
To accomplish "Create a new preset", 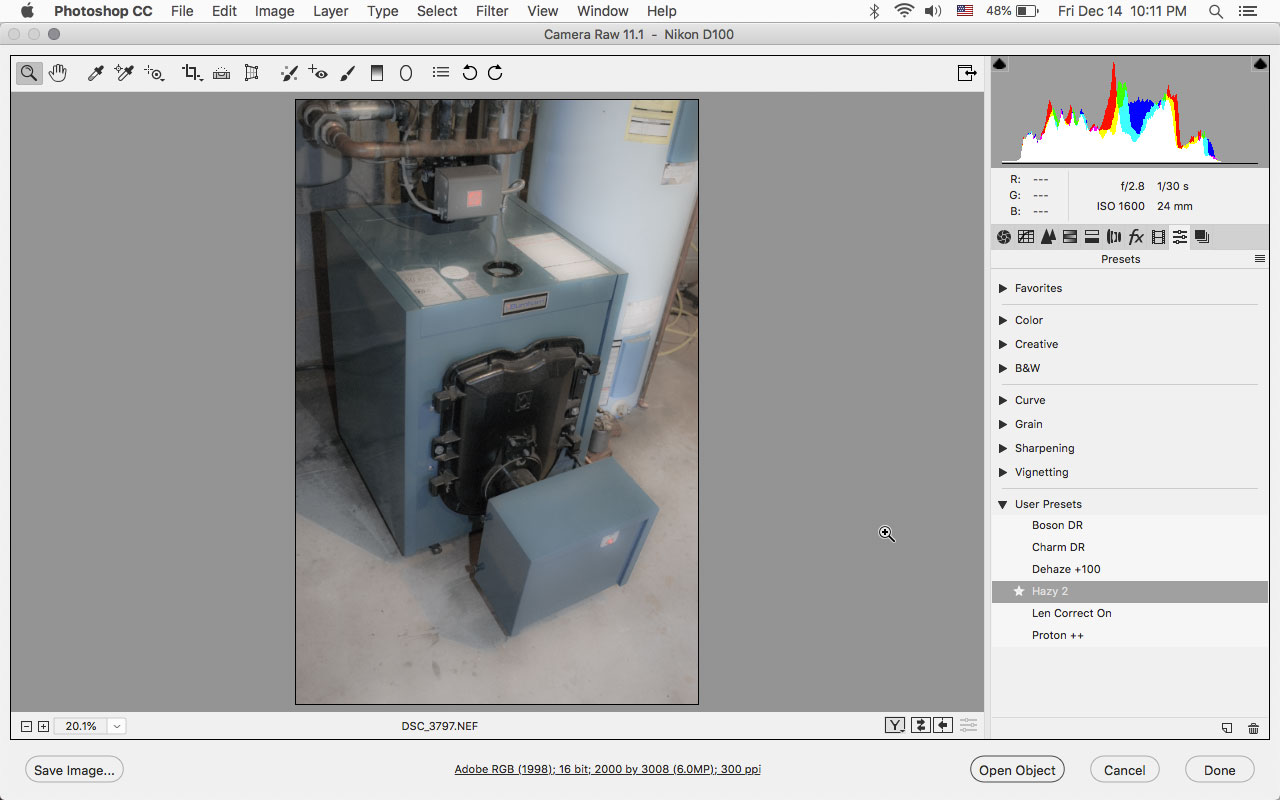I will 1227,729.
